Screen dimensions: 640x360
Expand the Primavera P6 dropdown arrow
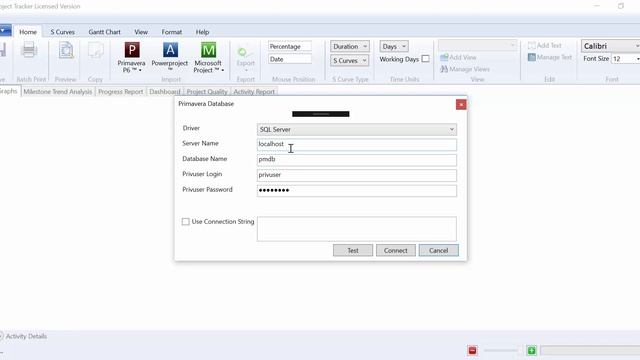(x=140, y=70)
